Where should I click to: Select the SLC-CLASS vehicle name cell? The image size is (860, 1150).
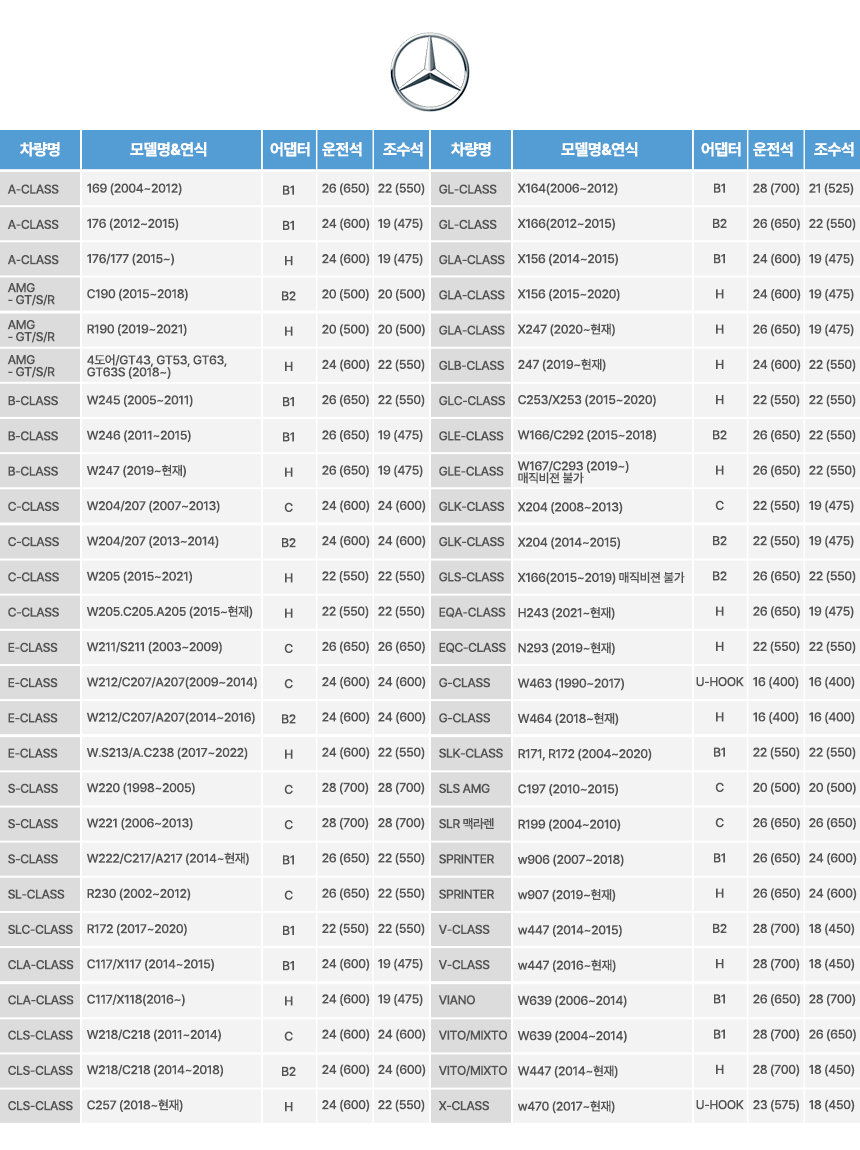tap(40, 930)
